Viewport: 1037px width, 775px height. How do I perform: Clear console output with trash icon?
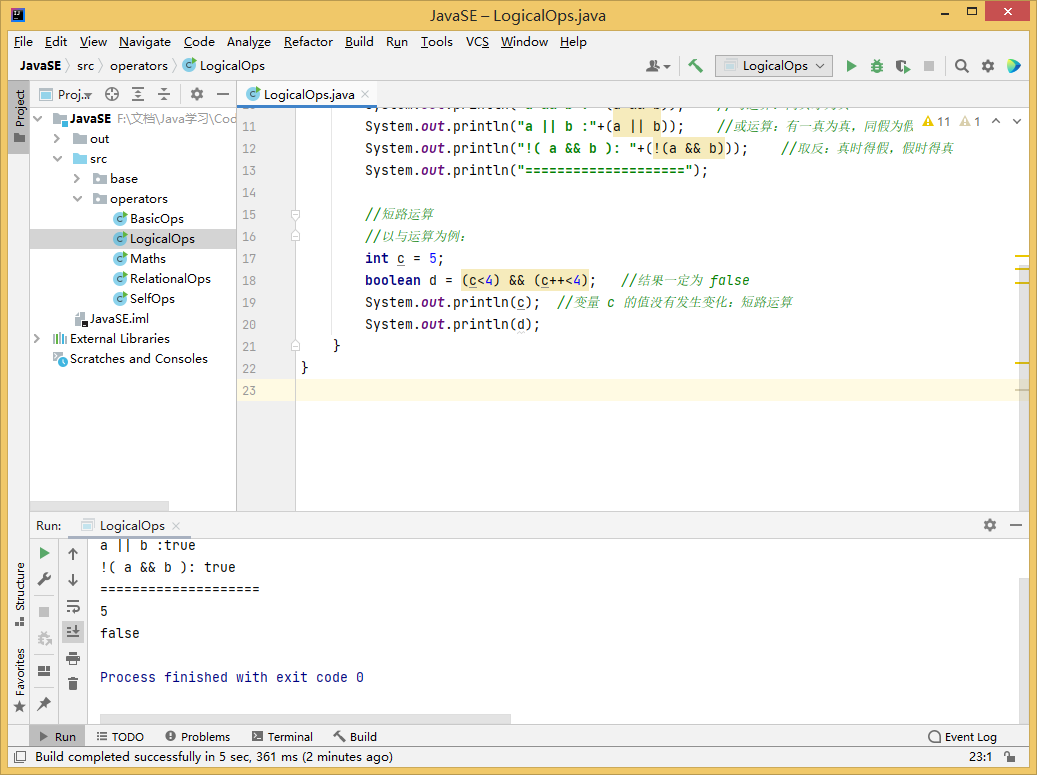pyautogui.click(x=73, y=684)
